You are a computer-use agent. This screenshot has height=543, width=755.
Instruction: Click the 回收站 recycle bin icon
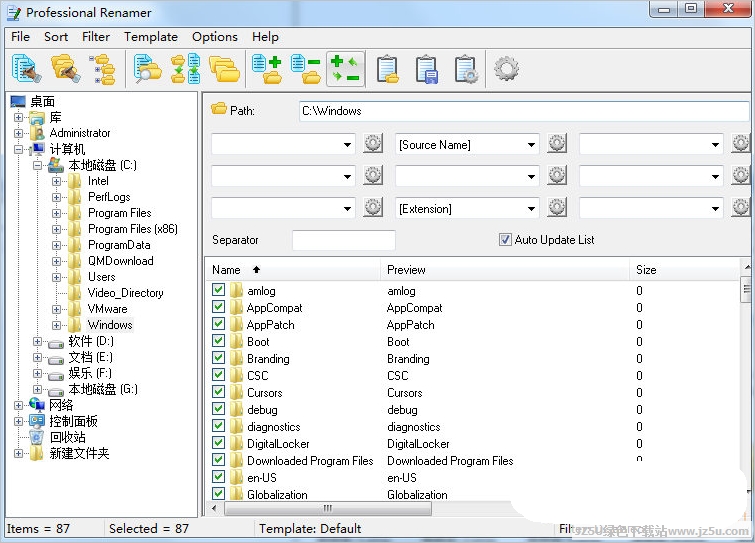pos(37,437)
